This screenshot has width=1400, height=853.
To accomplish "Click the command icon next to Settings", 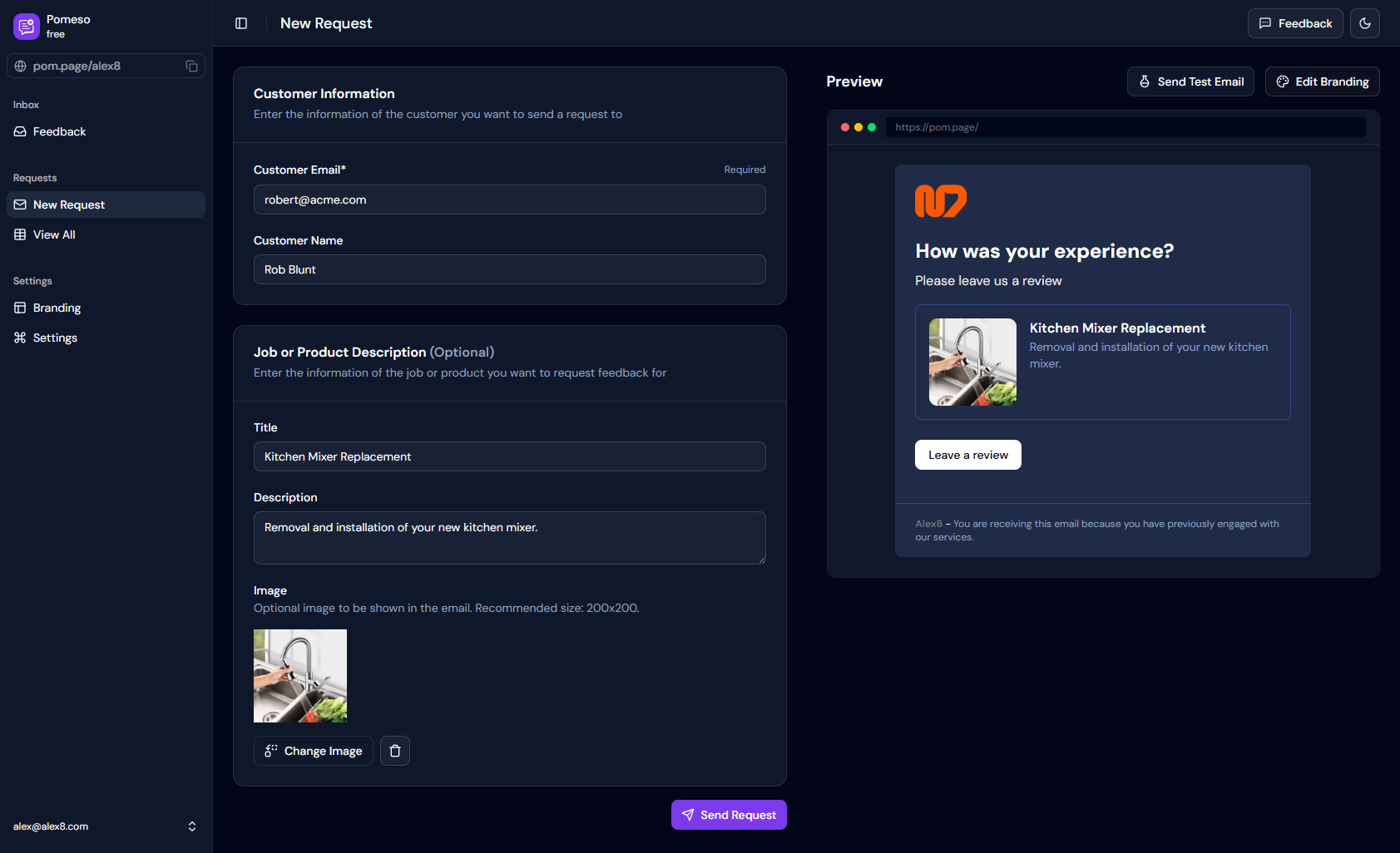I will (x=20, y=338).
